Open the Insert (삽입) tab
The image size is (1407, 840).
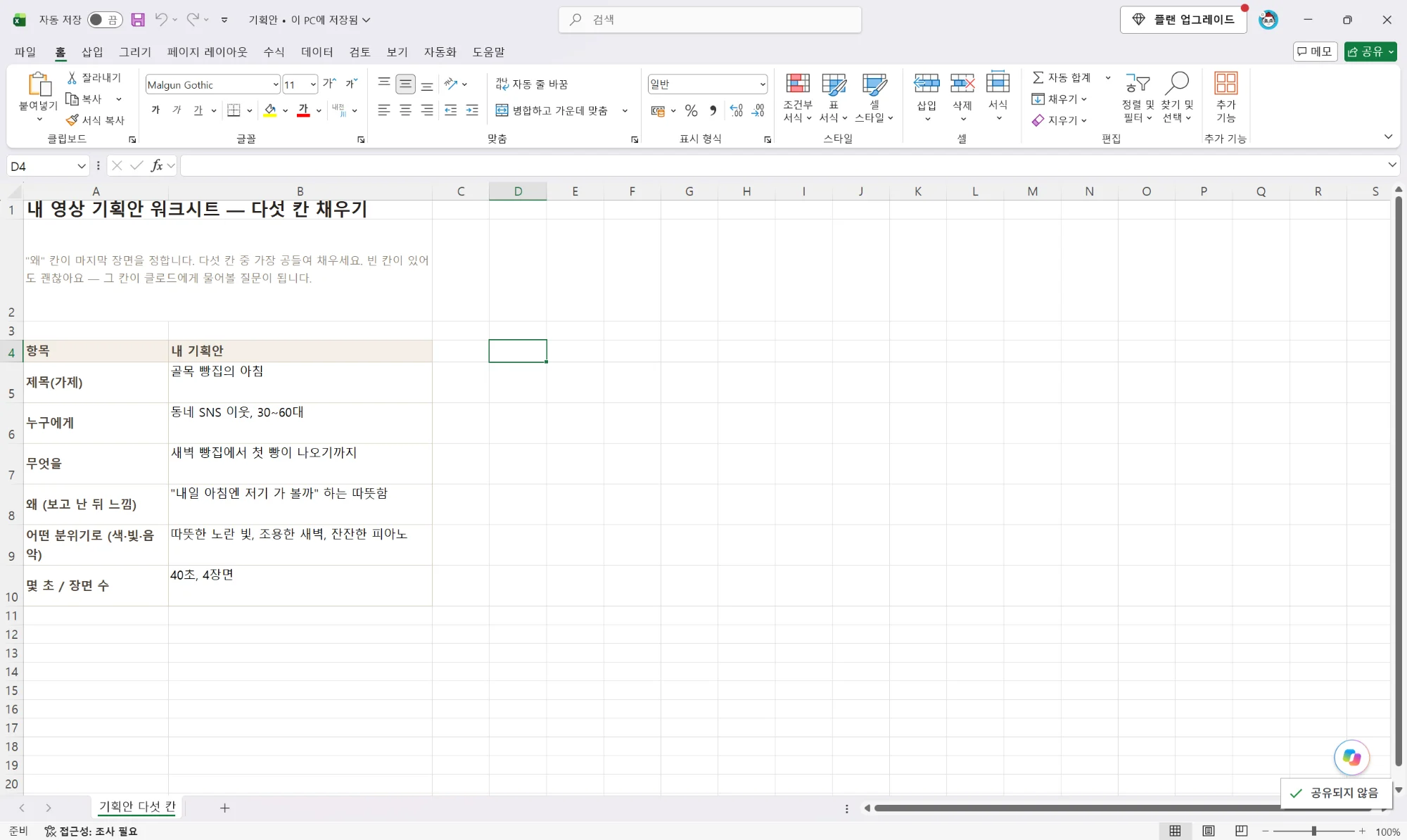click(x=92, y=51)
